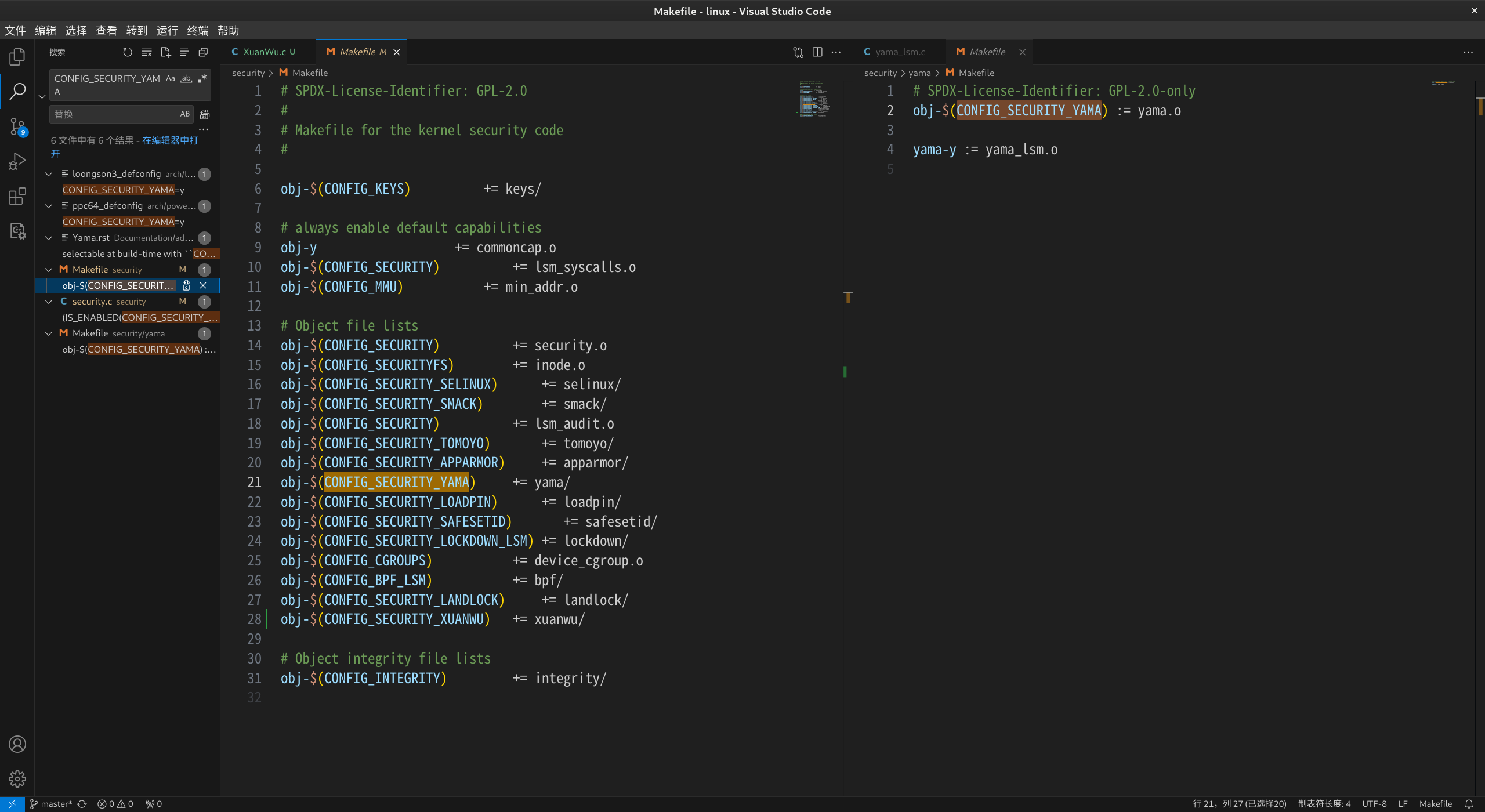Collapse the replace field chevron

[42, 96]
